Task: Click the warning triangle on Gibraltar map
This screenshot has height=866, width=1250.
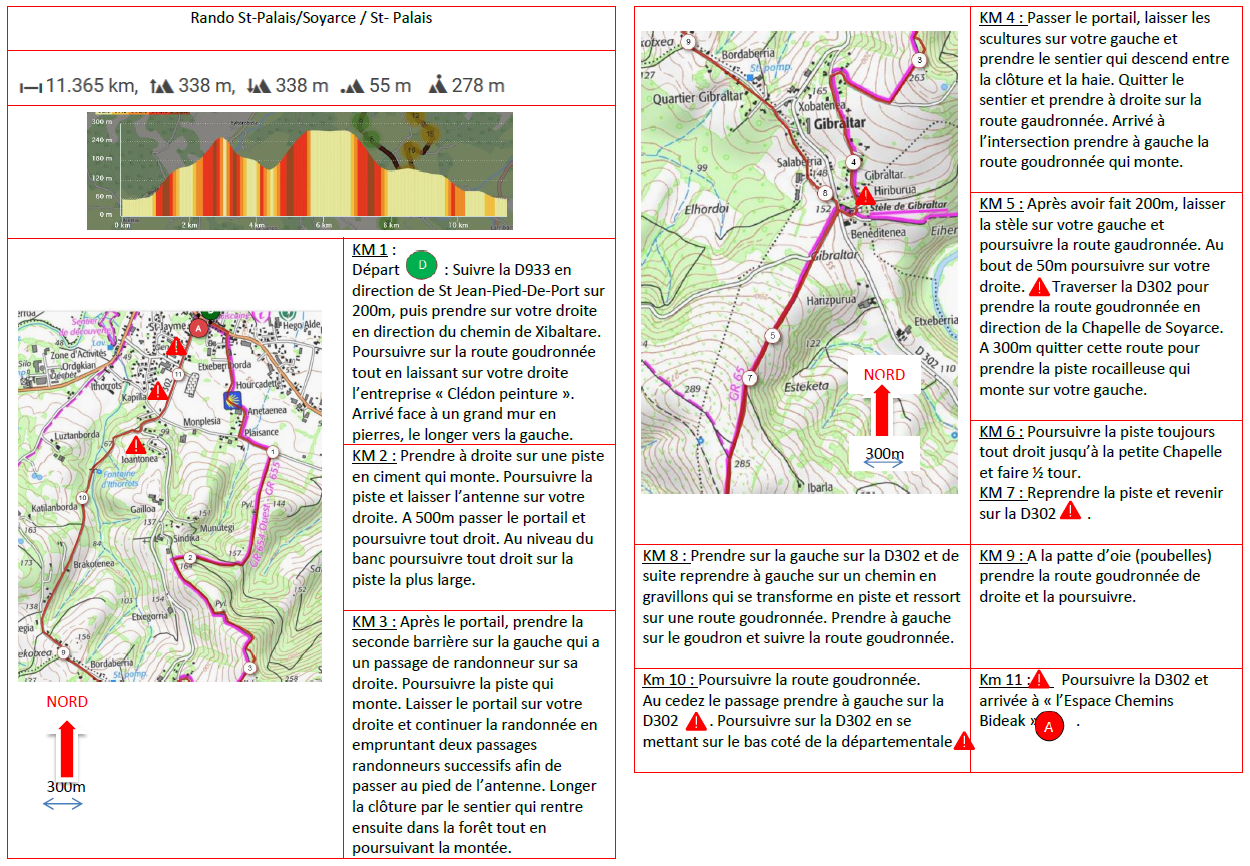Action: tap(864, 194)
